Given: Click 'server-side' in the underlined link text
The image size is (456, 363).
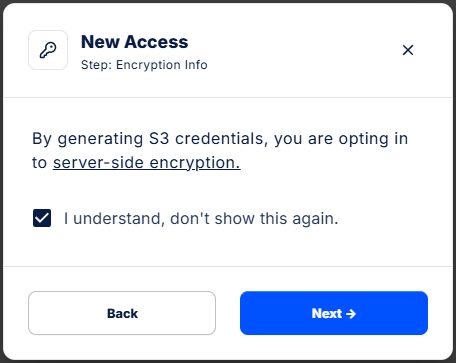Looking at the screenshot, I should point(98,163).
